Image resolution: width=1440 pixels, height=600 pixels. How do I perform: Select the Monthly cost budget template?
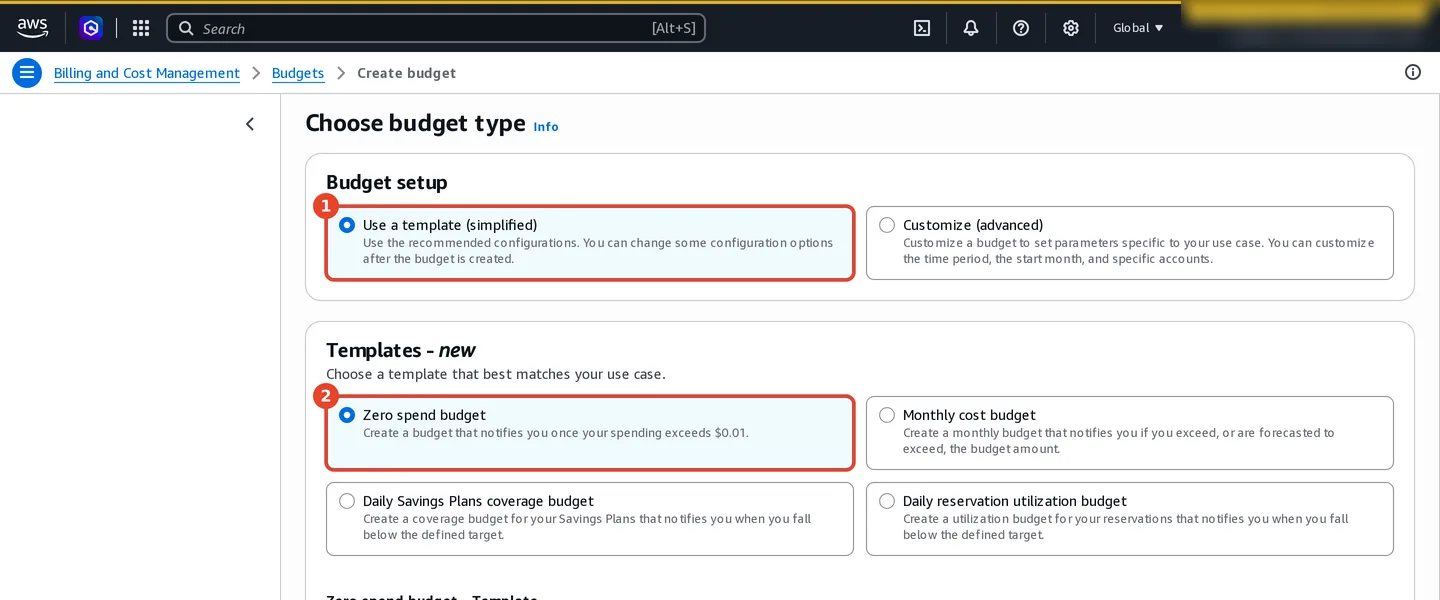pyautogui.click(x=1130, y=433)
